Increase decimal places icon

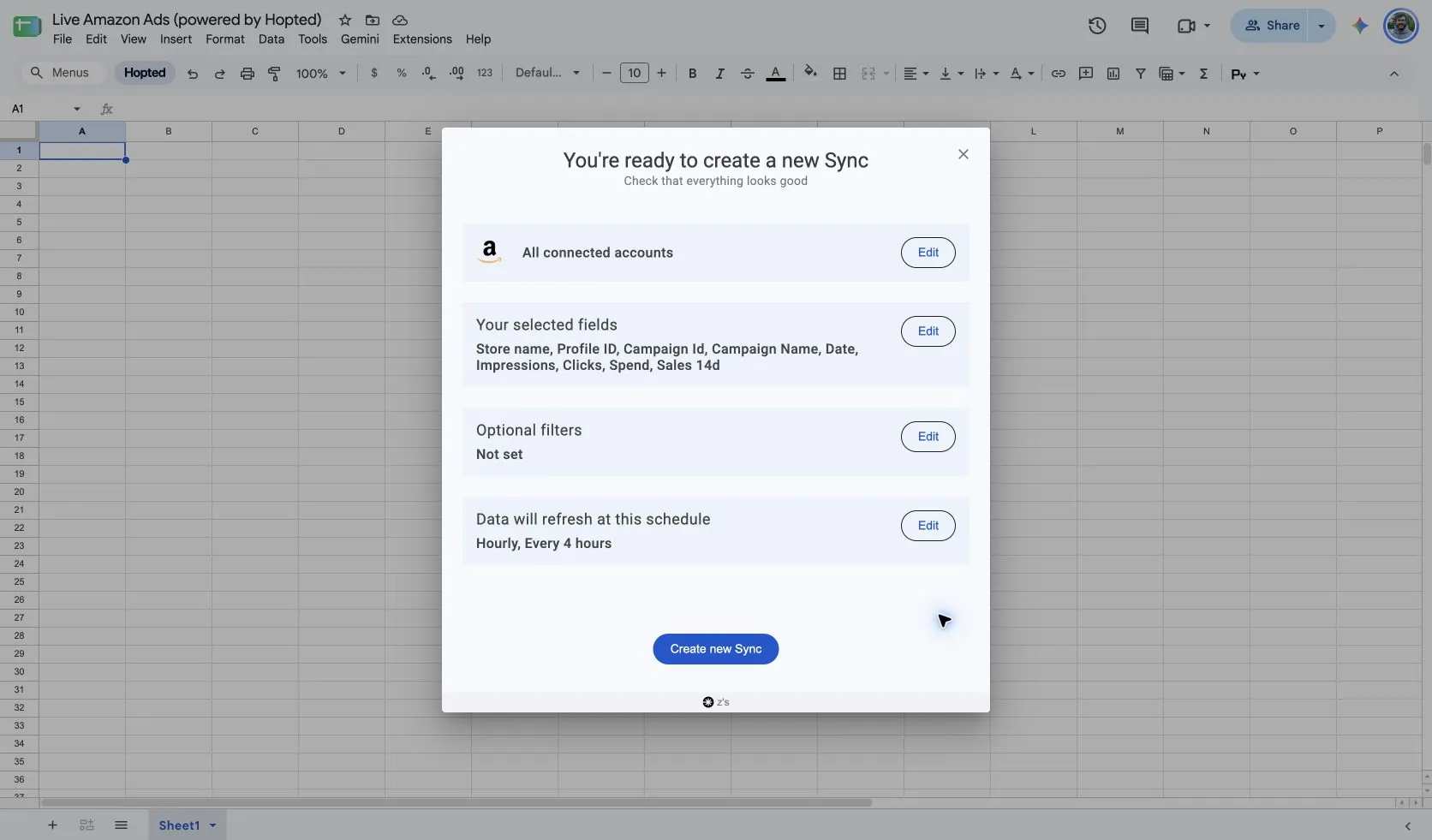[x=456, y=74]
